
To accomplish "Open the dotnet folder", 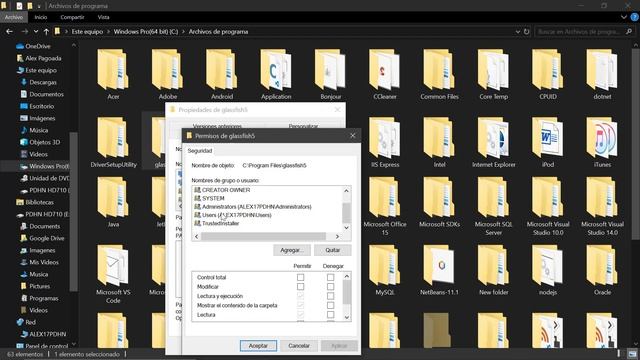I will click(602, 74).
